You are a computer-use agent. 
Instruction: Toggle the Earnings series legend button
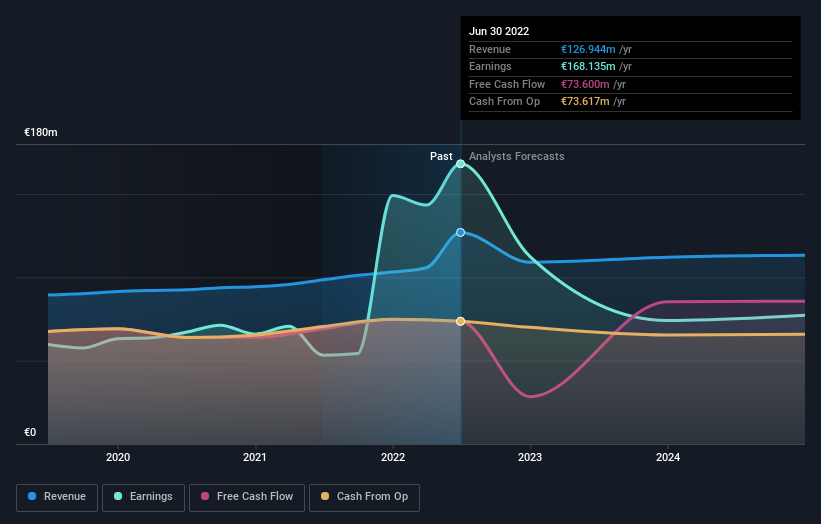click(x=143, y=497)
